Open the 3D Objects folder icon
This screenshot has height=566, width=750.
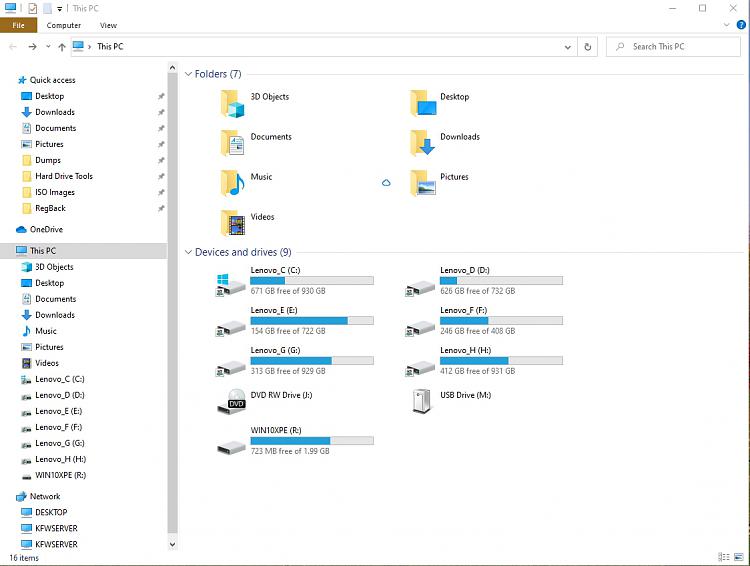232,104
